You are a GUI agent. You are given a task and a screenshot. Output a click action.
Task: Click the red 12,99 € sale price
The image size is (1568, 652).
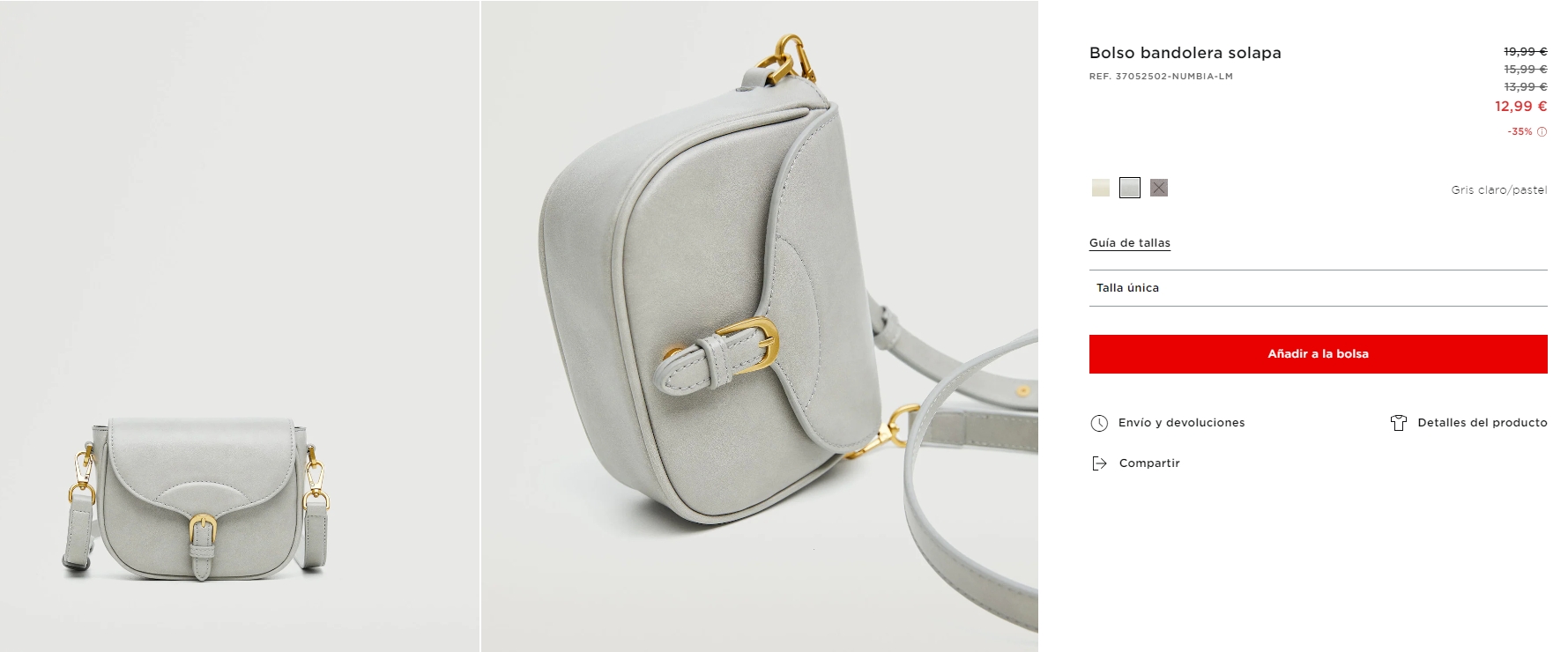click(x=1520, y=107)
